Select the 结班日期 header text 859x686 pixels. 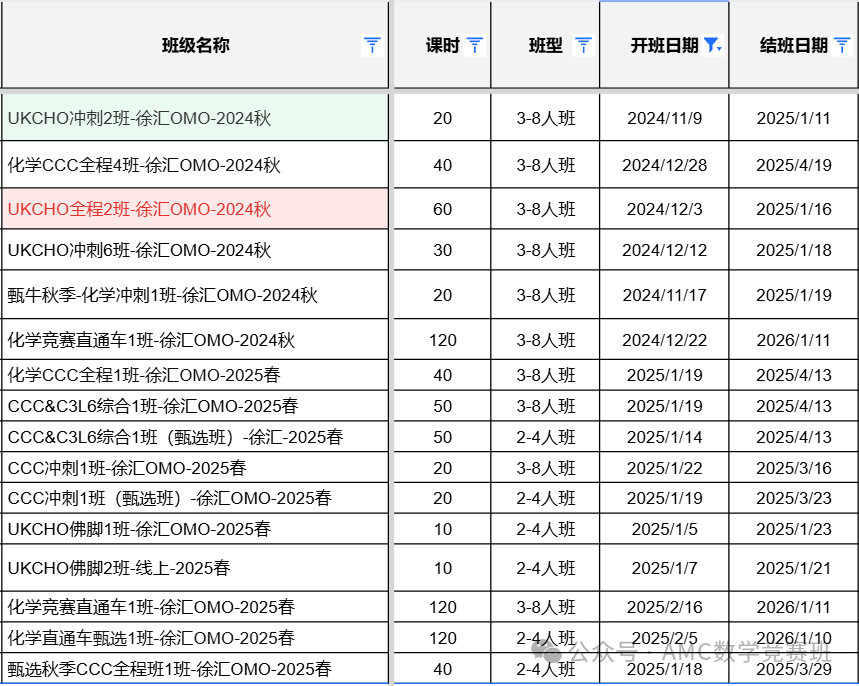pos(794,45)
